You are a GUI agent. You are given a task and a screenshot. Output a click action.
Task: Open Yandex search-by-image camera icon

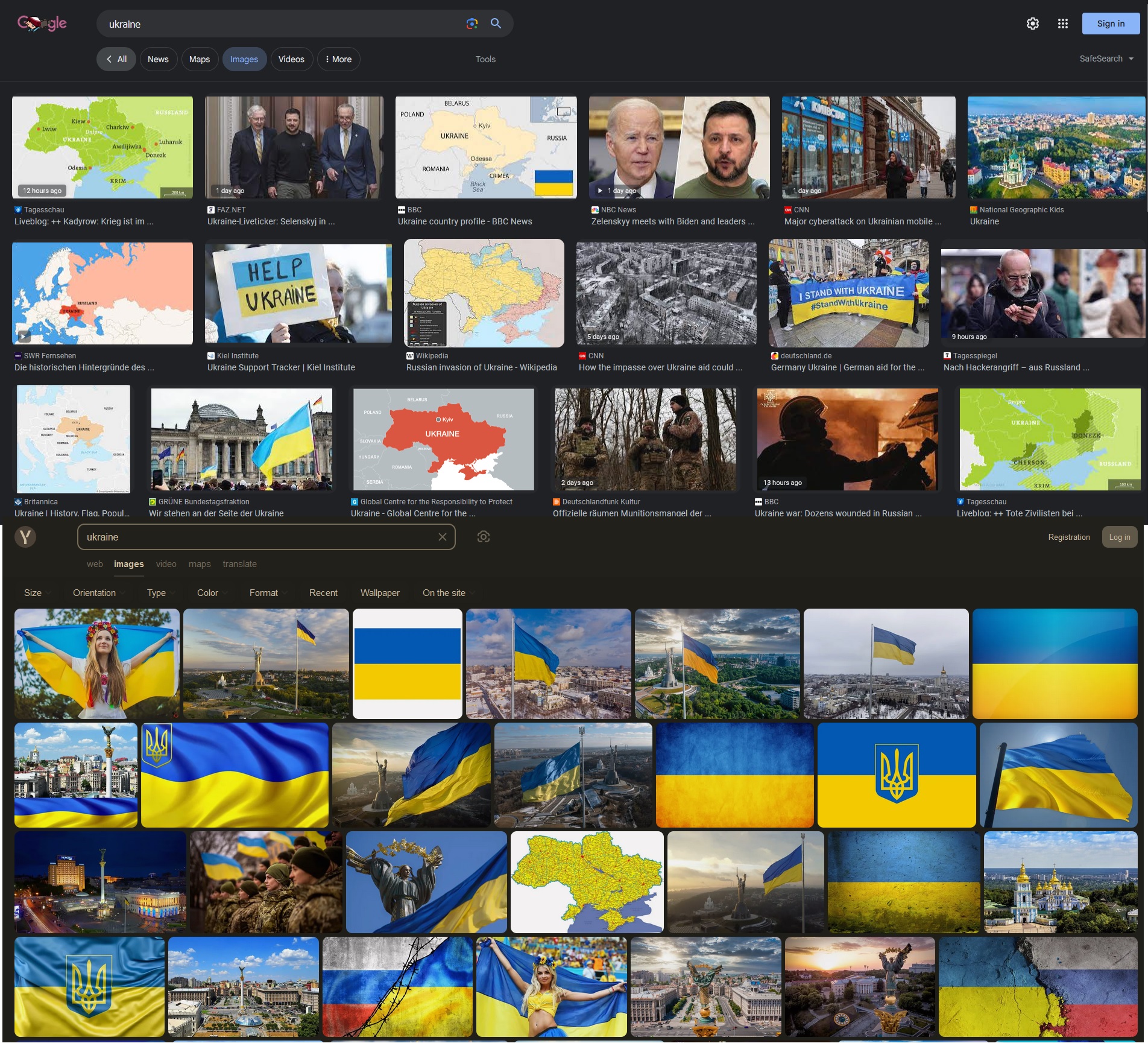click(x=483, y=537)
